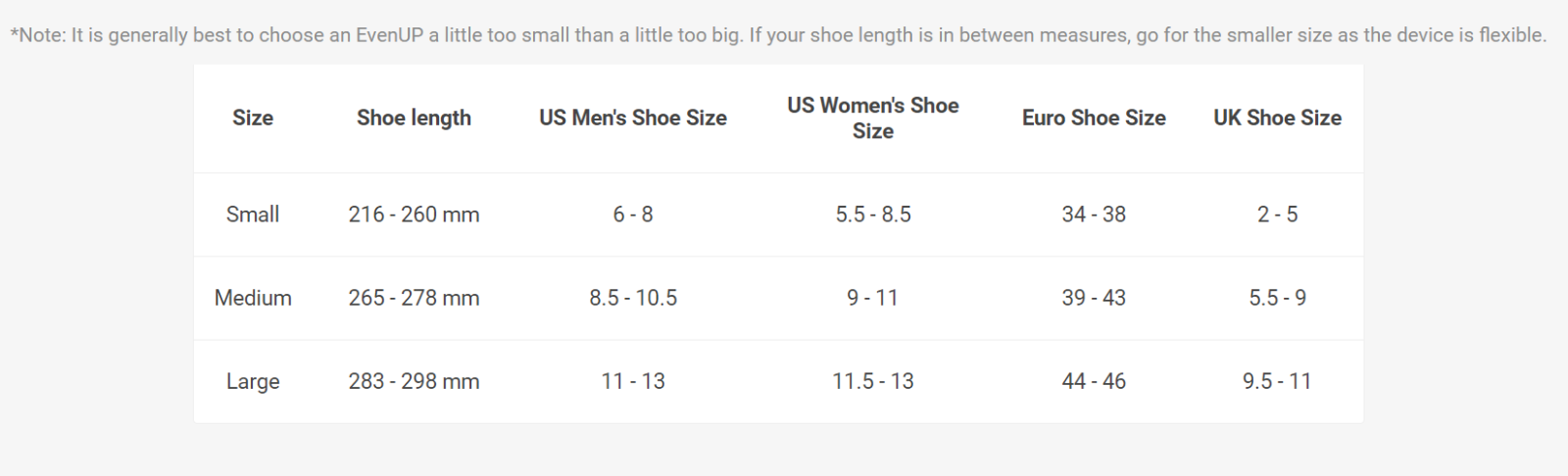This screenshot has height=476, width=1568.
Task: Select the Large size row label
Action: [253, 381]
